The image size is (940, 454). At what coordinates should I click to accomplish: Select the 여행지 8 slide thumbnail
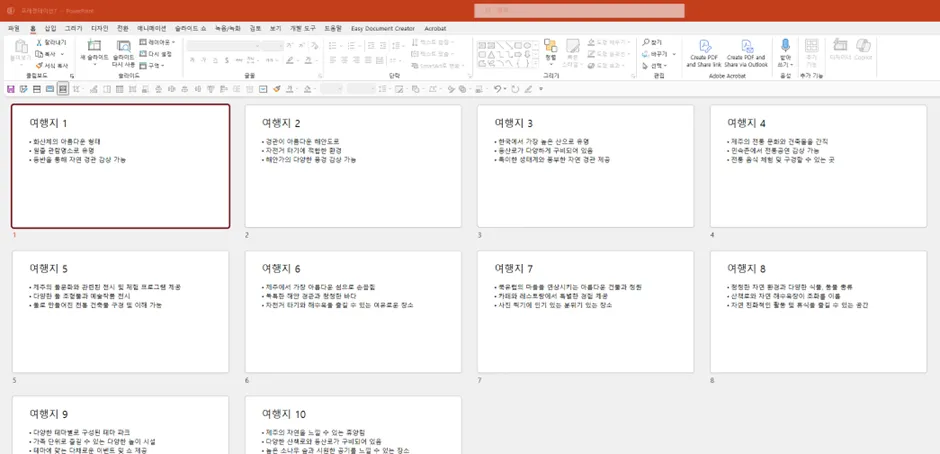[818, 312]
